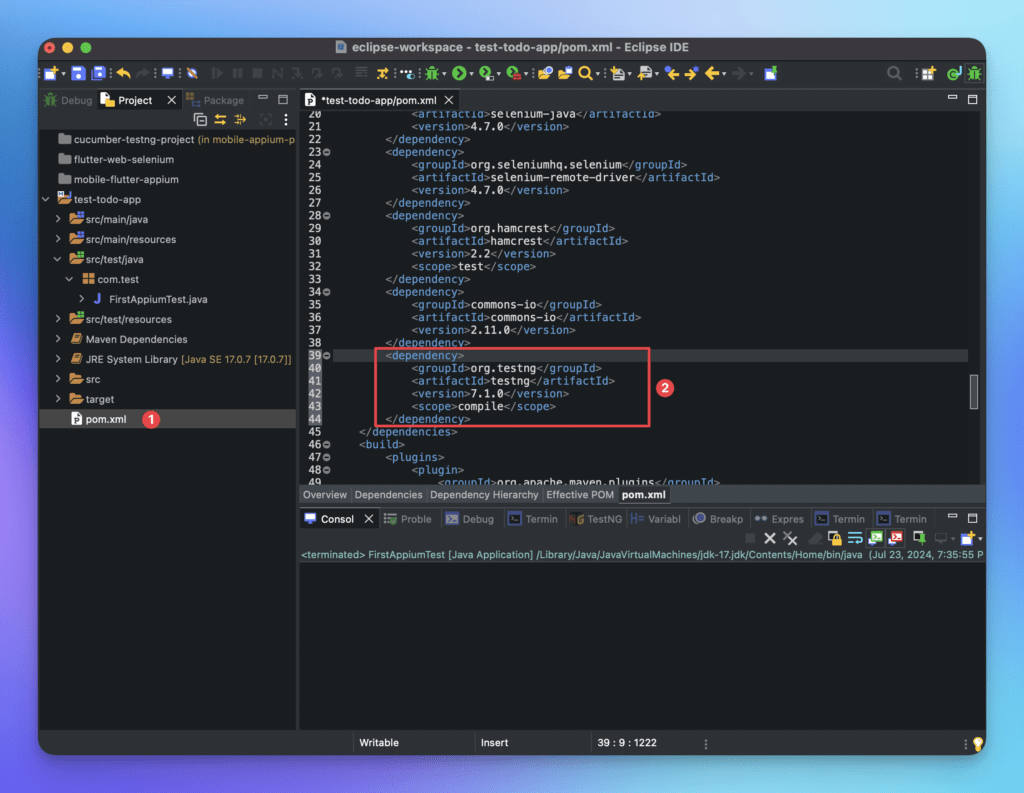Toggle show console on standard error change
Viewport: 1024px width, 793px height.
click(896, 538)
